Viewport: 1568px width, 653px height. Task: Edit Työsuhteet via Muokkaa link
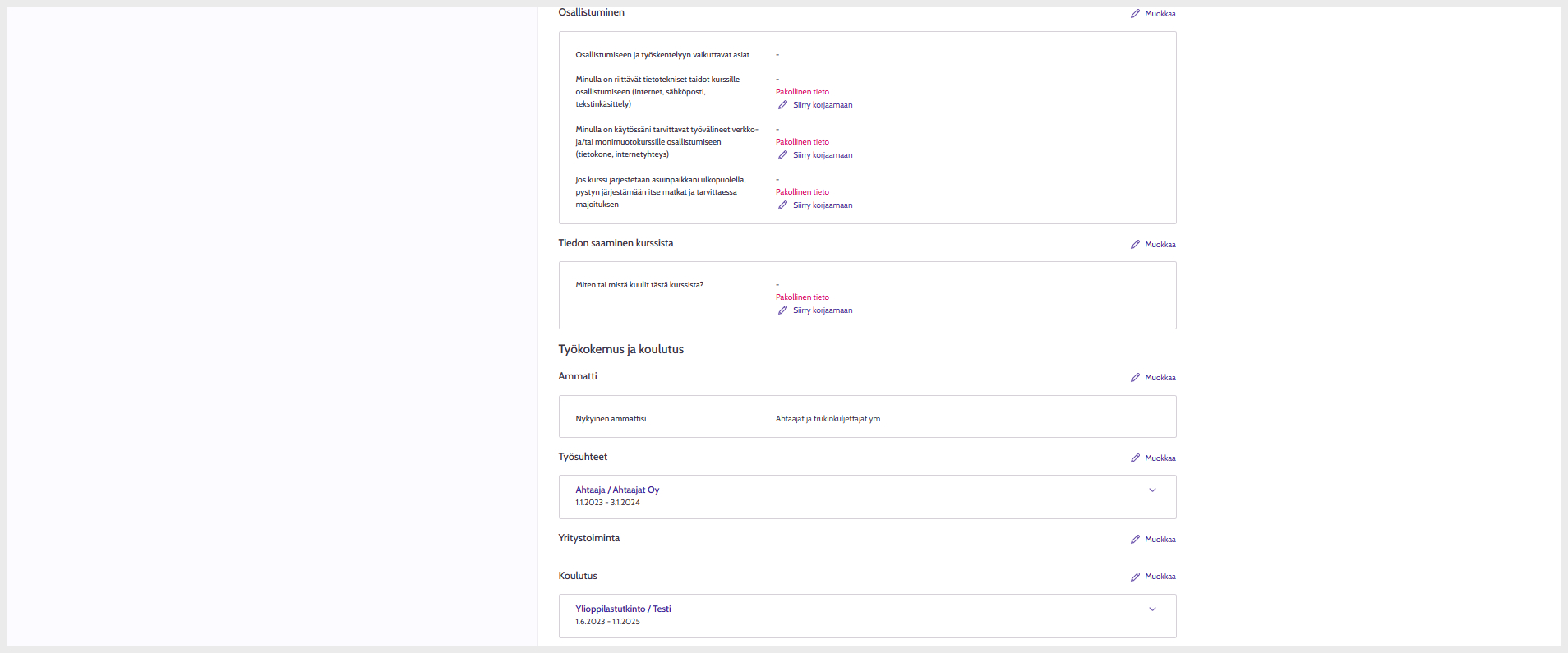tap(1160, 458)
